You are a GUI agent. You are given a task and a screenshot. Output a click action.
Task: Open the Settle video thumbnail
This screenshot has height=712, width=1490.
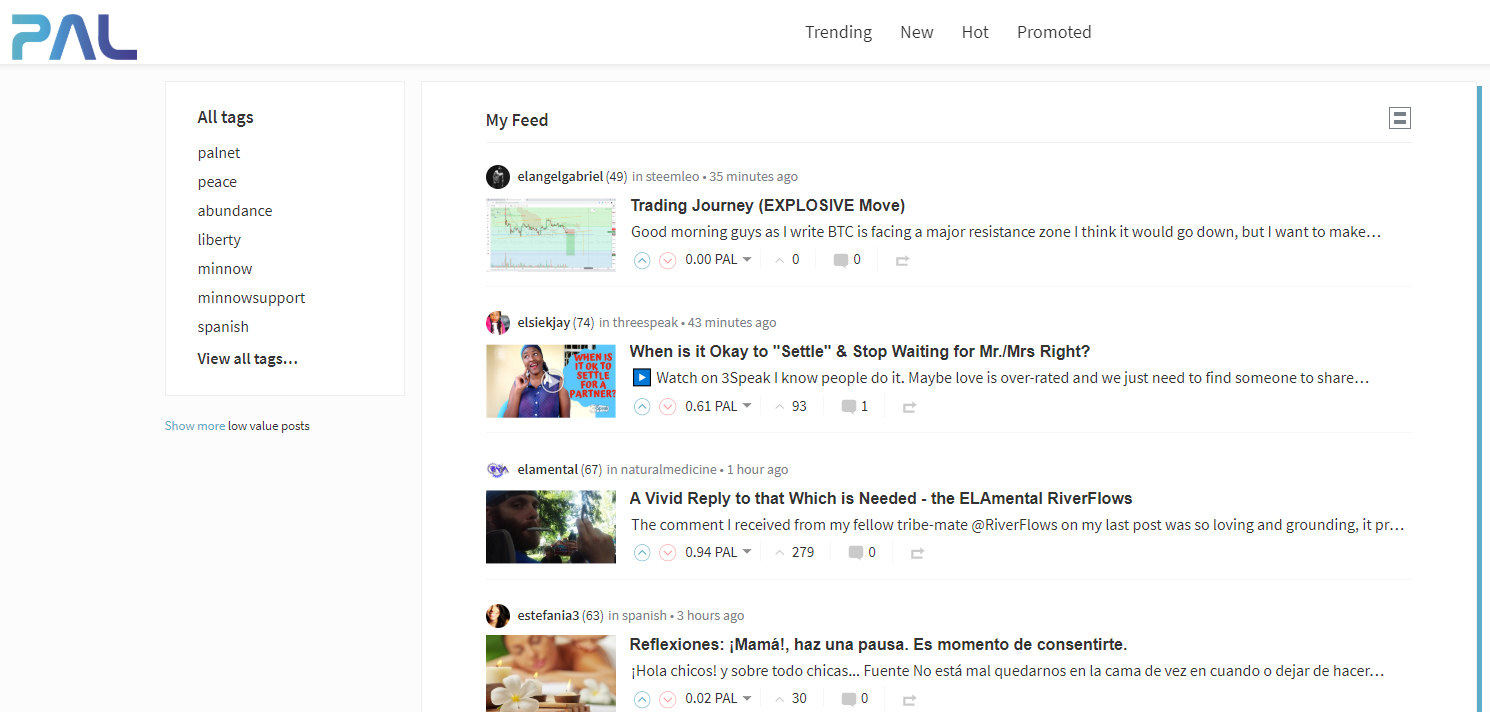click(x=551, y=381)
